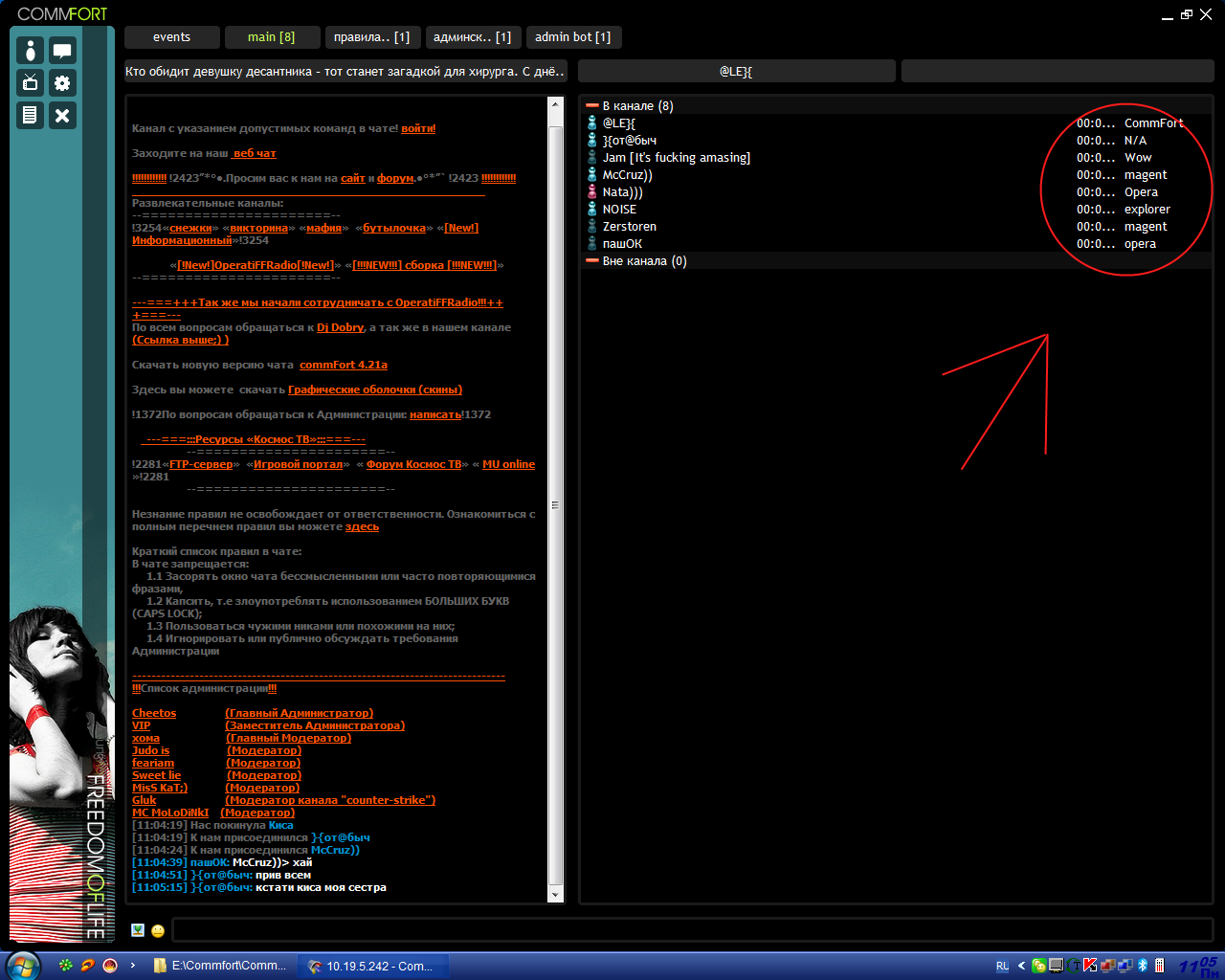Click the document page icon in sidebar
The height and width of the screenshot is (980, 1225).
click(31, 116)
